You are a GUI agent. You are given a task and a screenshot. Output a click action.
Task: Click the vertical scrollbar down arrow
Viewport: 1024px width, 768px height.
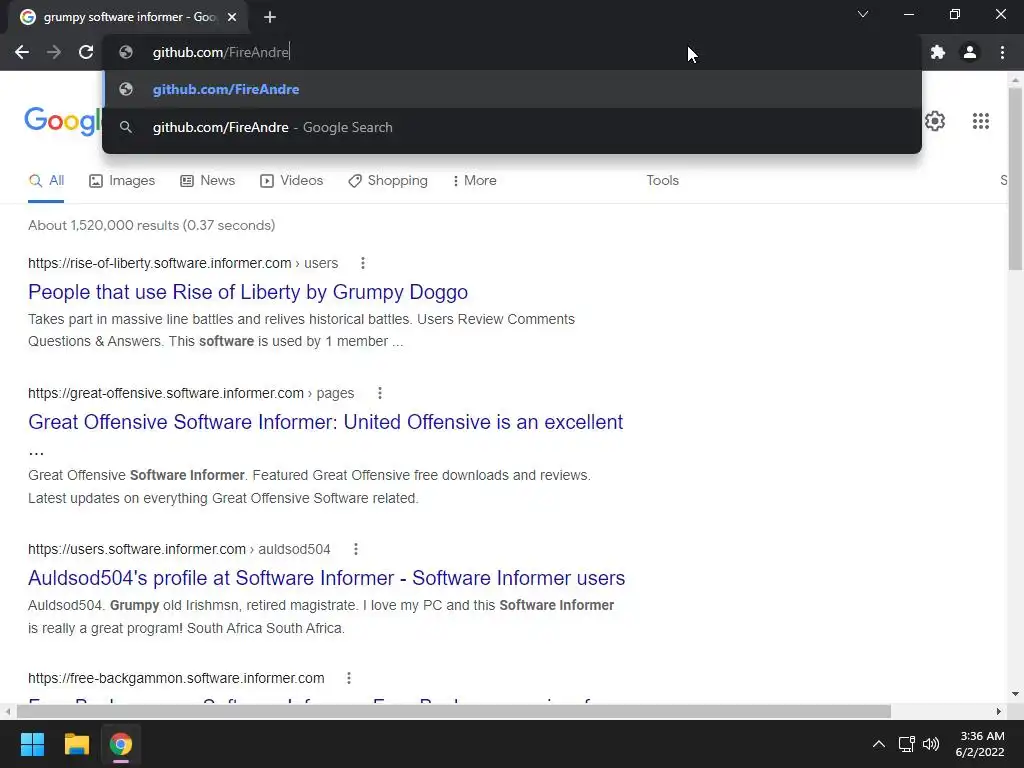(1015, 694)
